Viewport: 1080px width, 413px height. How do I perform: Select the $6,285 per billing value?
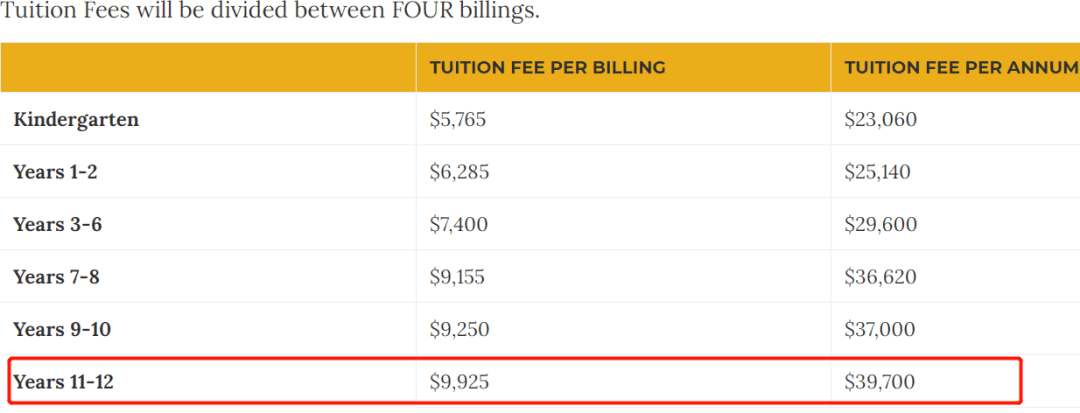click(x=459, y=171)
